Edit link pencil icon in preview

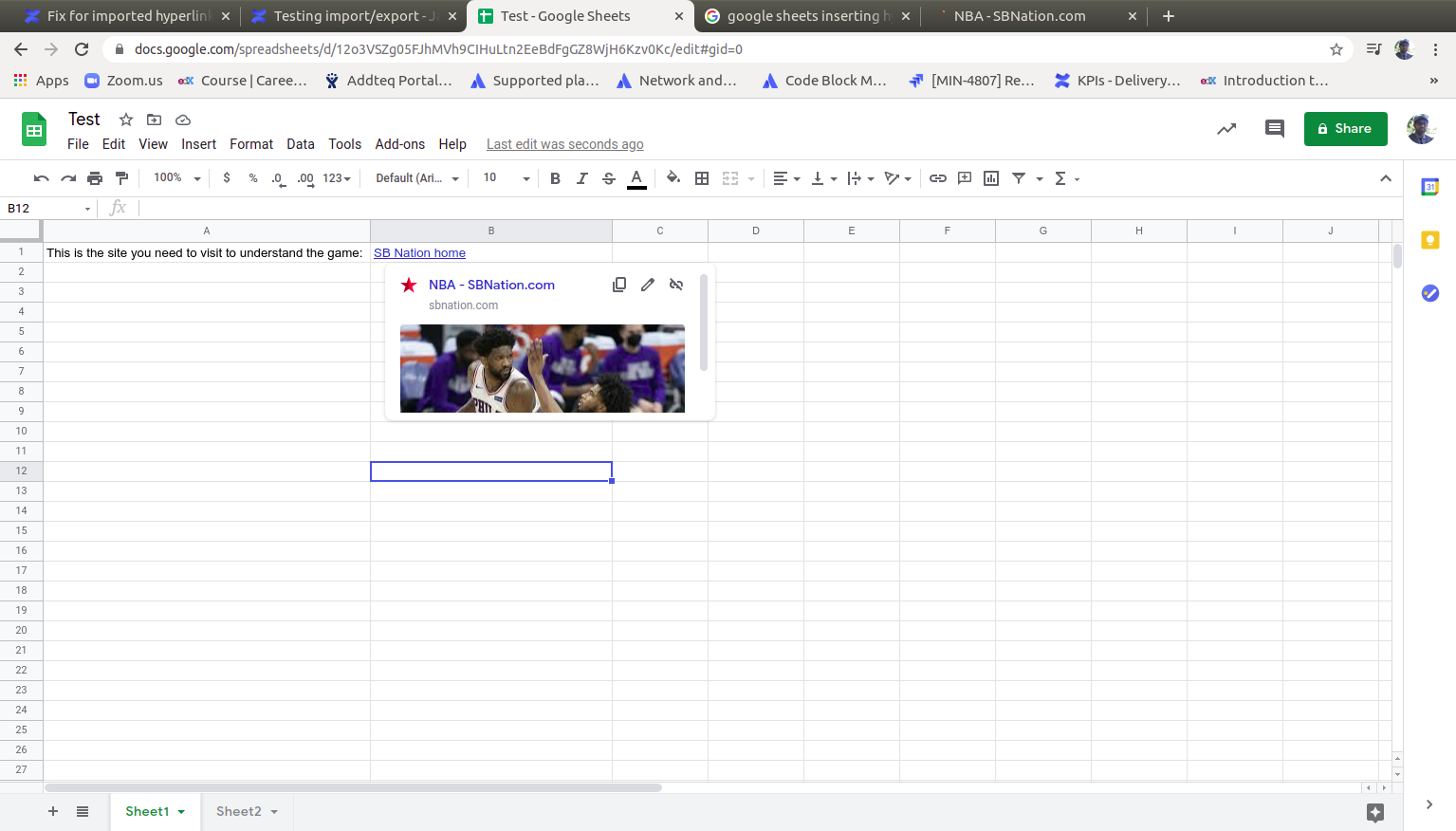tap(648, 285)
